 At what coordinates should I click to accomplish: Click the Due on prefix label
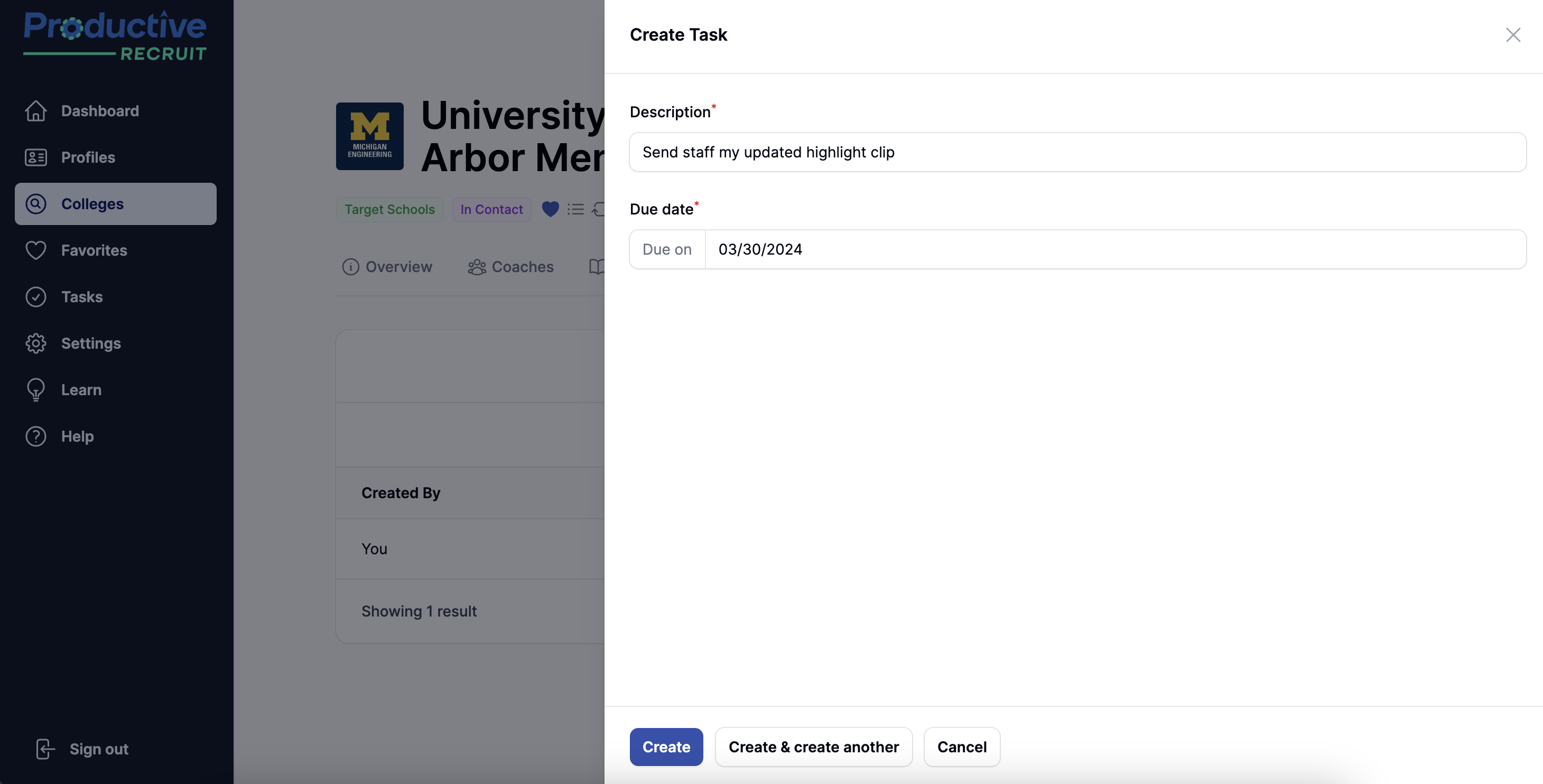pos(667,249)
